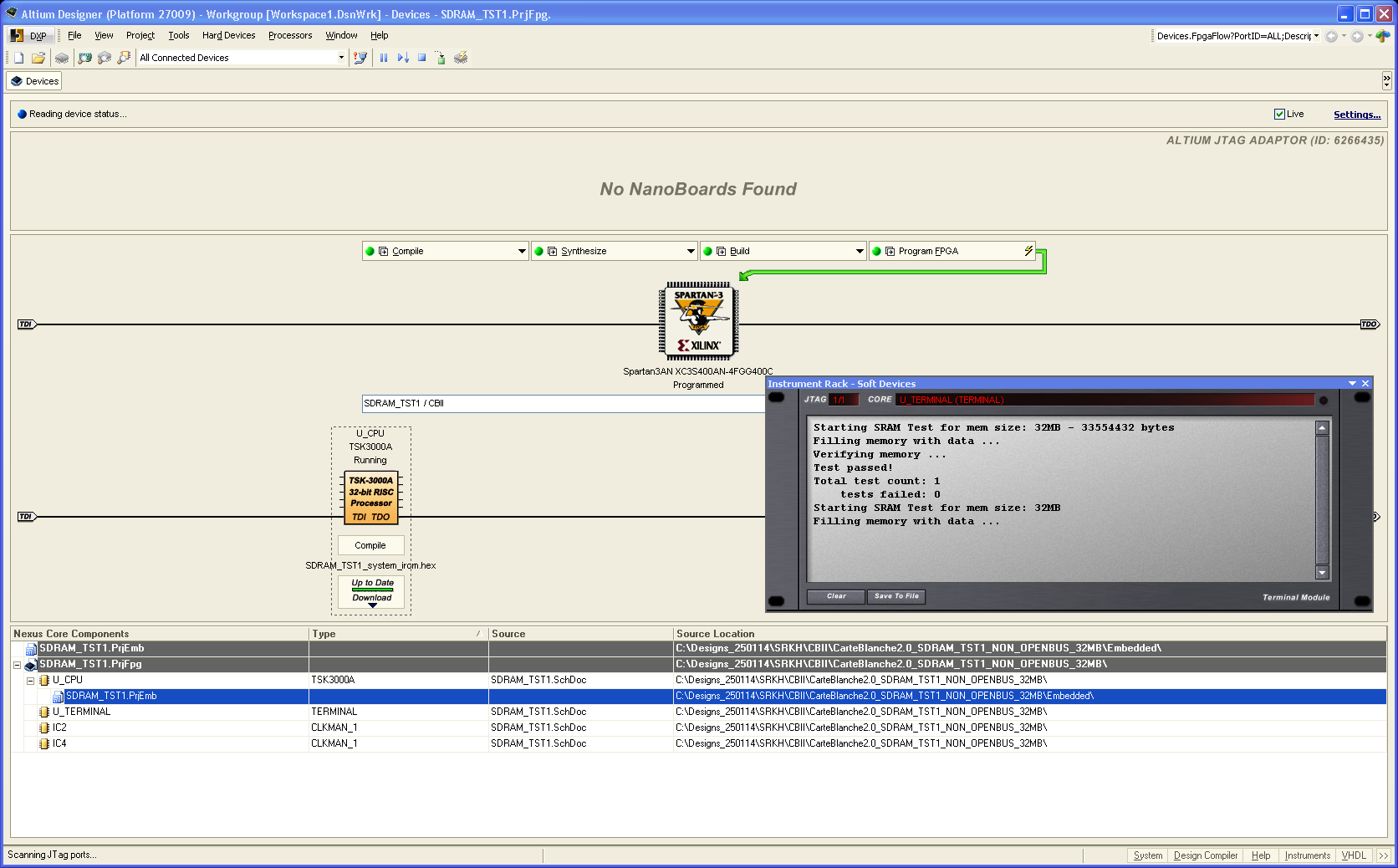Open the Instrument Rack panel options arrow
This screenshot has height=868, width=1398.
[x=1352, y=384]
